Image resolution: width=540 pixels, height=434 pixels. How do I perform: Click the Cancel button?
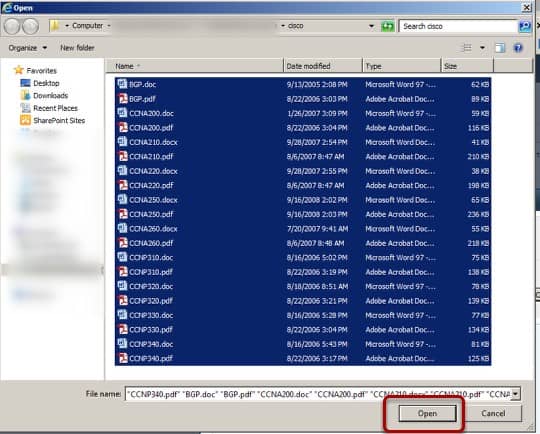(x=493, y=413)
